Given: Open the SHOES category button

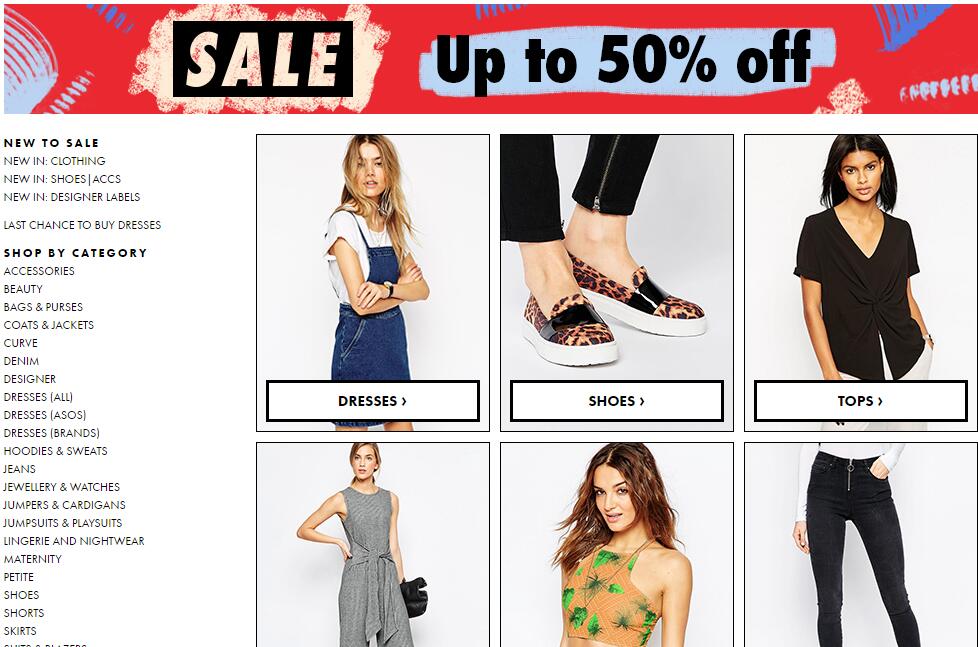Looking at the screenshot, I should [616, 401].
